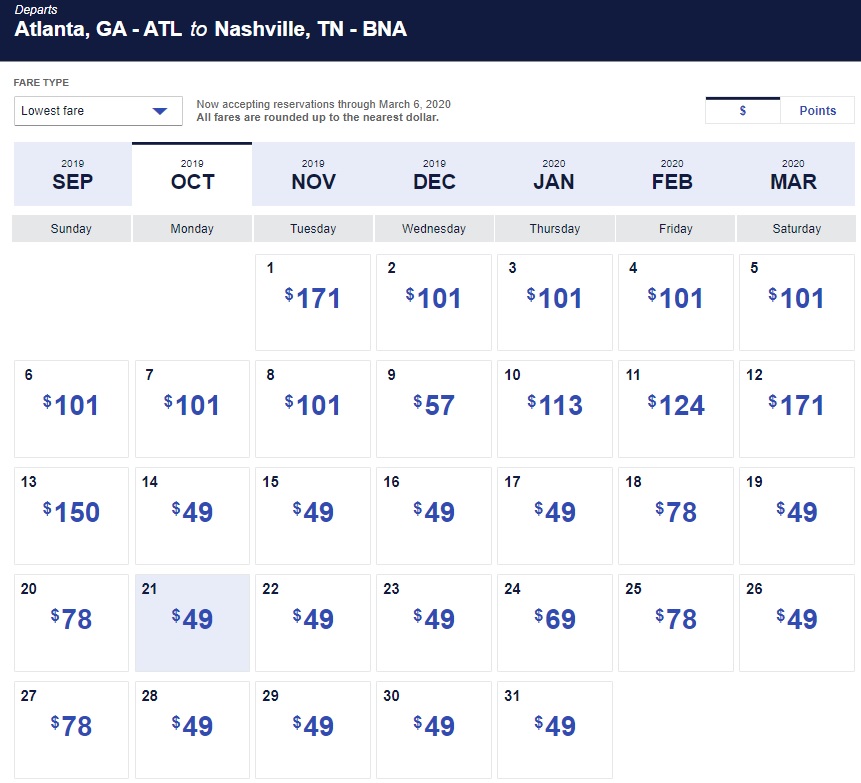Select October 10 fare of $113
The image size is (861, 783).
[x=555, y=408]
